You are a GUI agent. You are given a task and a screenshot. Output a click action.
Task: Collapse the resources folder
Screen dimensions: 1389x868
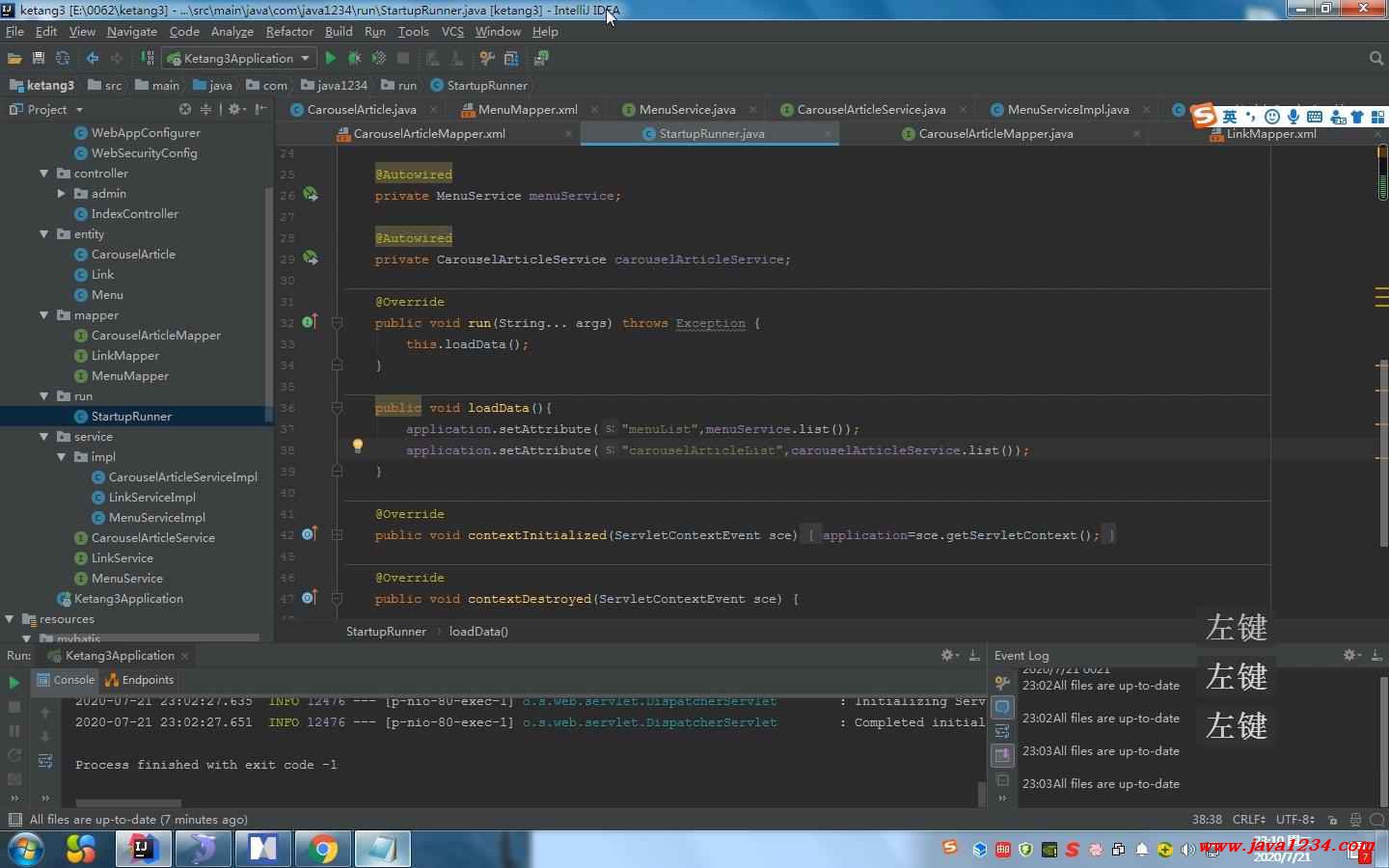coord(10,619)
